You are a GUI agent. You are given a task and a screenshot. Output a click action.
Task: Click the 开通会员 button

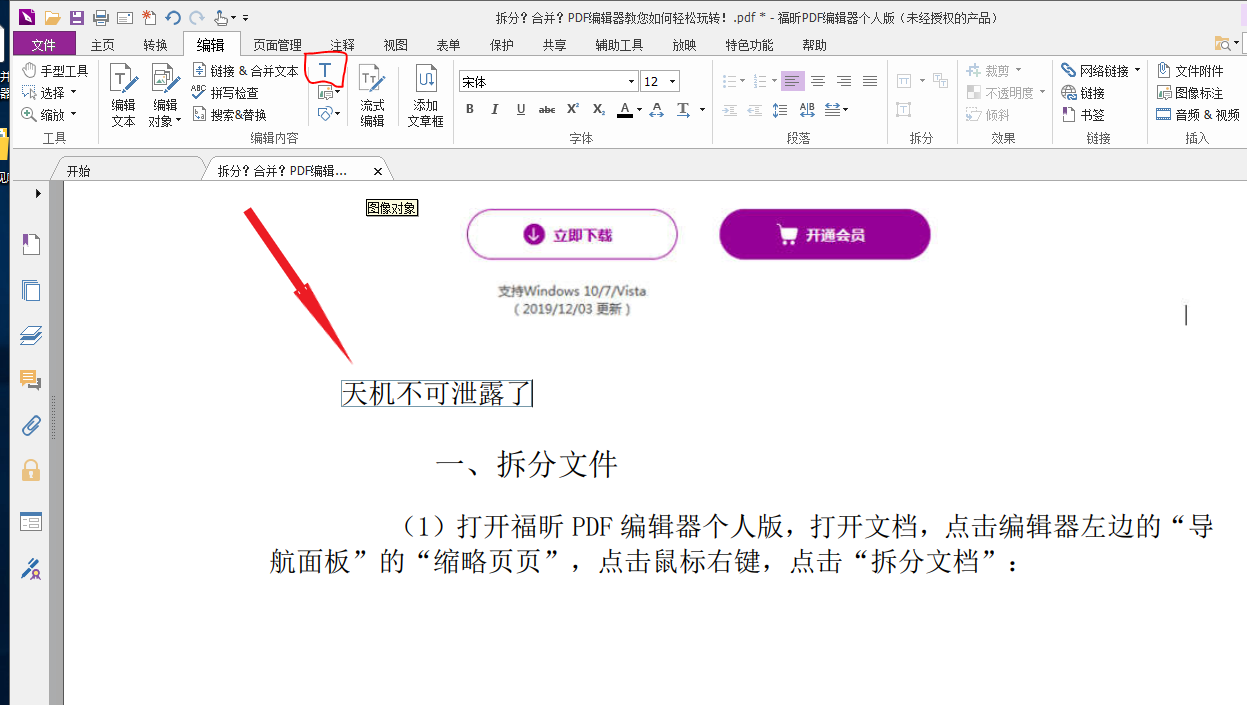[825, 235]
